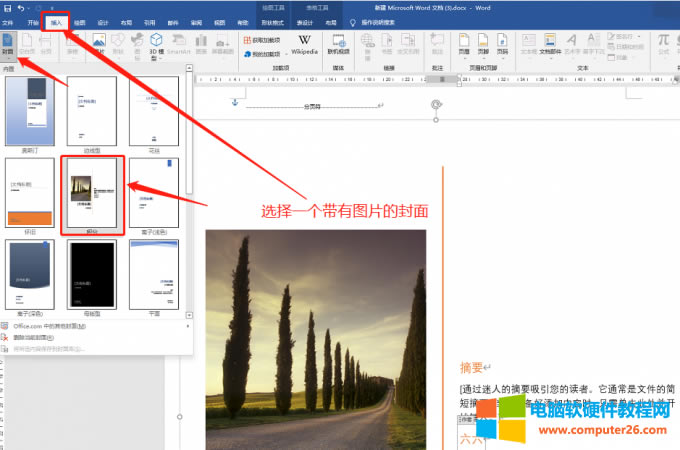Click the 3D 模型 icon in ribbon
The width and height of the screenshot is (680, 450).
tap(155, 44)
